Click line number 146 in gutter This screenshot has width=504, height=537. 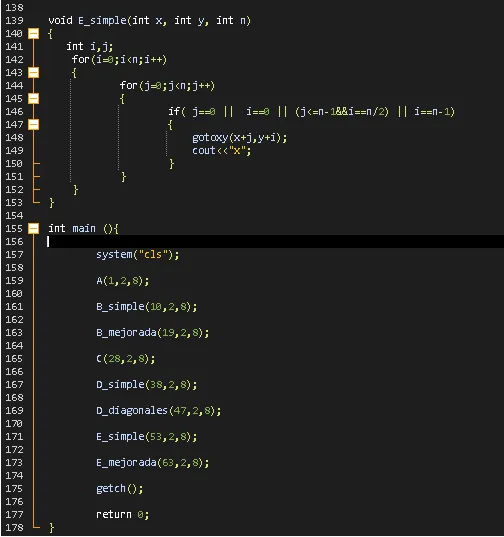[14, 112]
